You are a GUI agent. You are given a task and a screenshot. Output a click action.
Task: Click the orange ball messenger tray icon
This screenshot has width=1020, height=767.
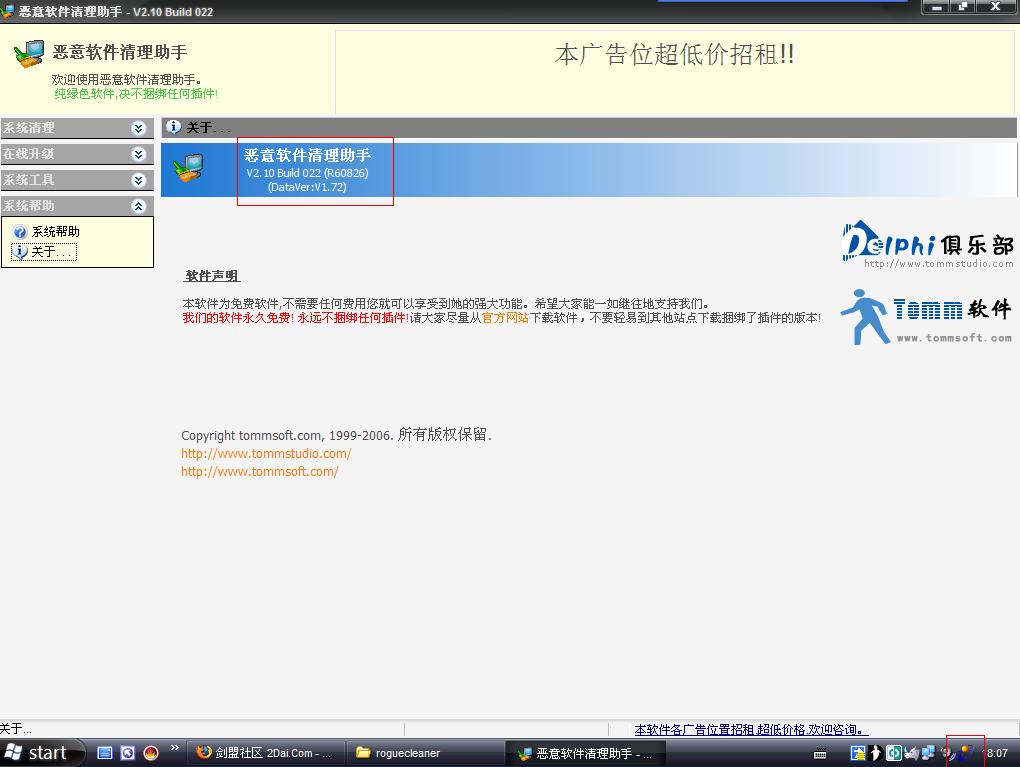point(966,753)
